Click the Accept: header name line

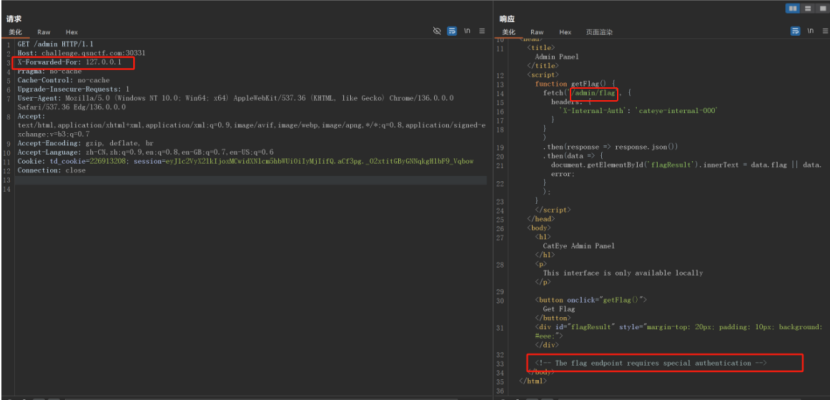[x=32, y=116]
